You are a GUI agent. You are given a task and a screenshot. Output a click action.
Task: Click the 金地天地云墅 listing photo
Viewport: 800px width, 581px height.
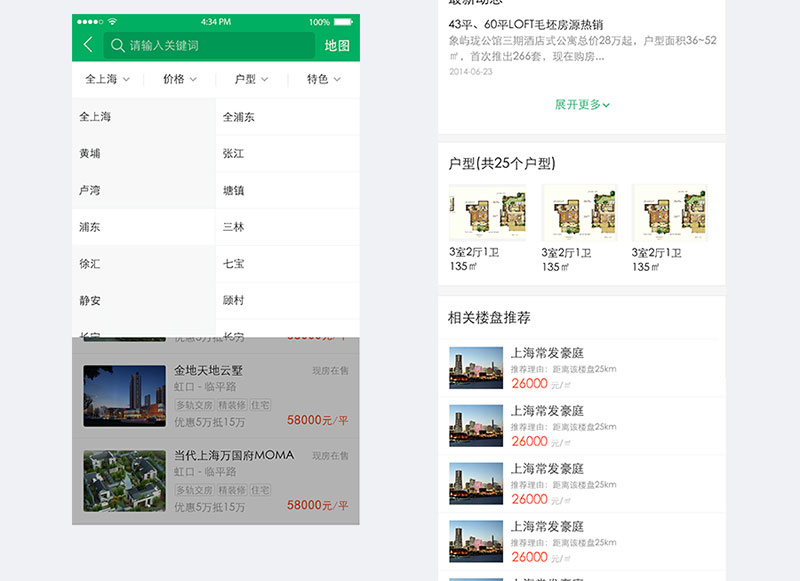pos(126,394)
